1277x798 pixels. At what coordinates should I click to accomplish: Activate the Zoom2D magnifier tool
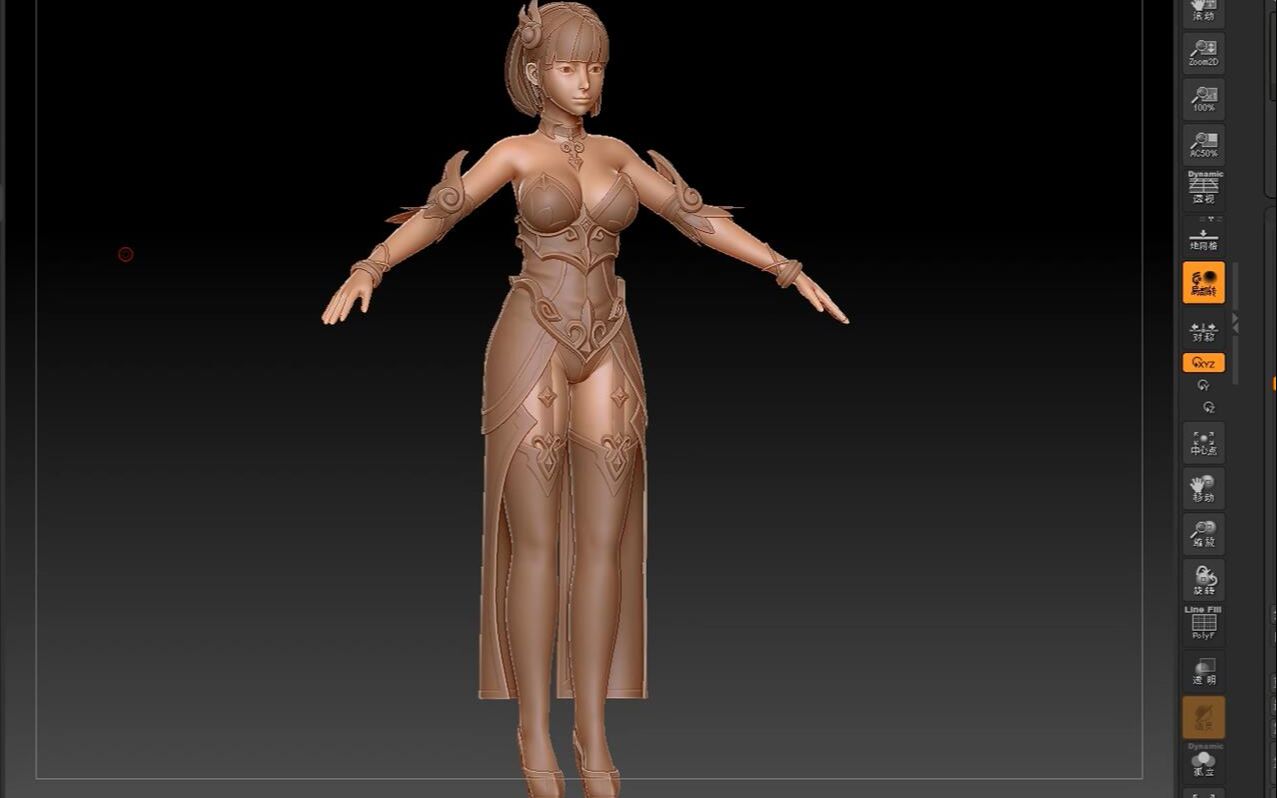(x=1203, y=52)
